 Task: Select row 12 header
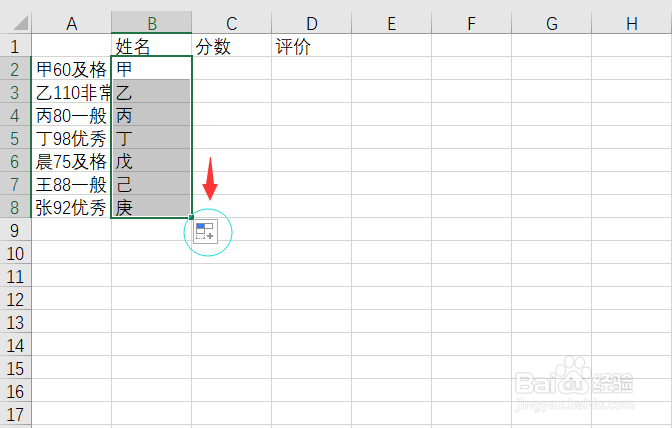(x=15, y=299)
